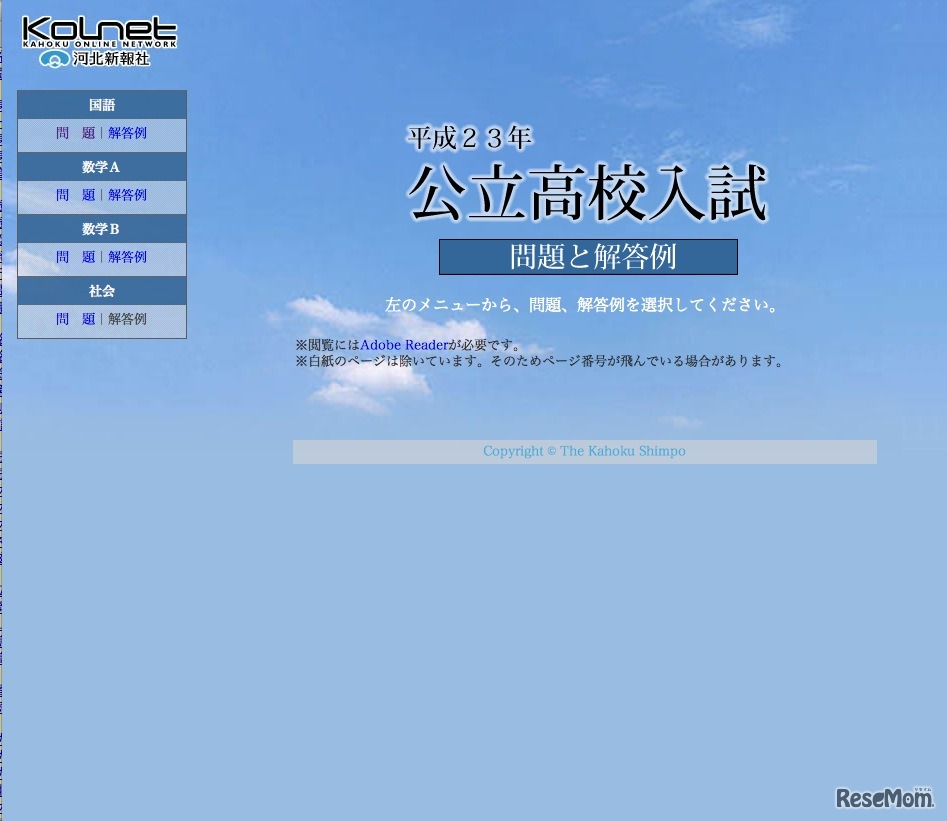The width and height of the screenshot is (947, 821).
Task: Follow the Adobe Reader link
Action: pos(404,345)
